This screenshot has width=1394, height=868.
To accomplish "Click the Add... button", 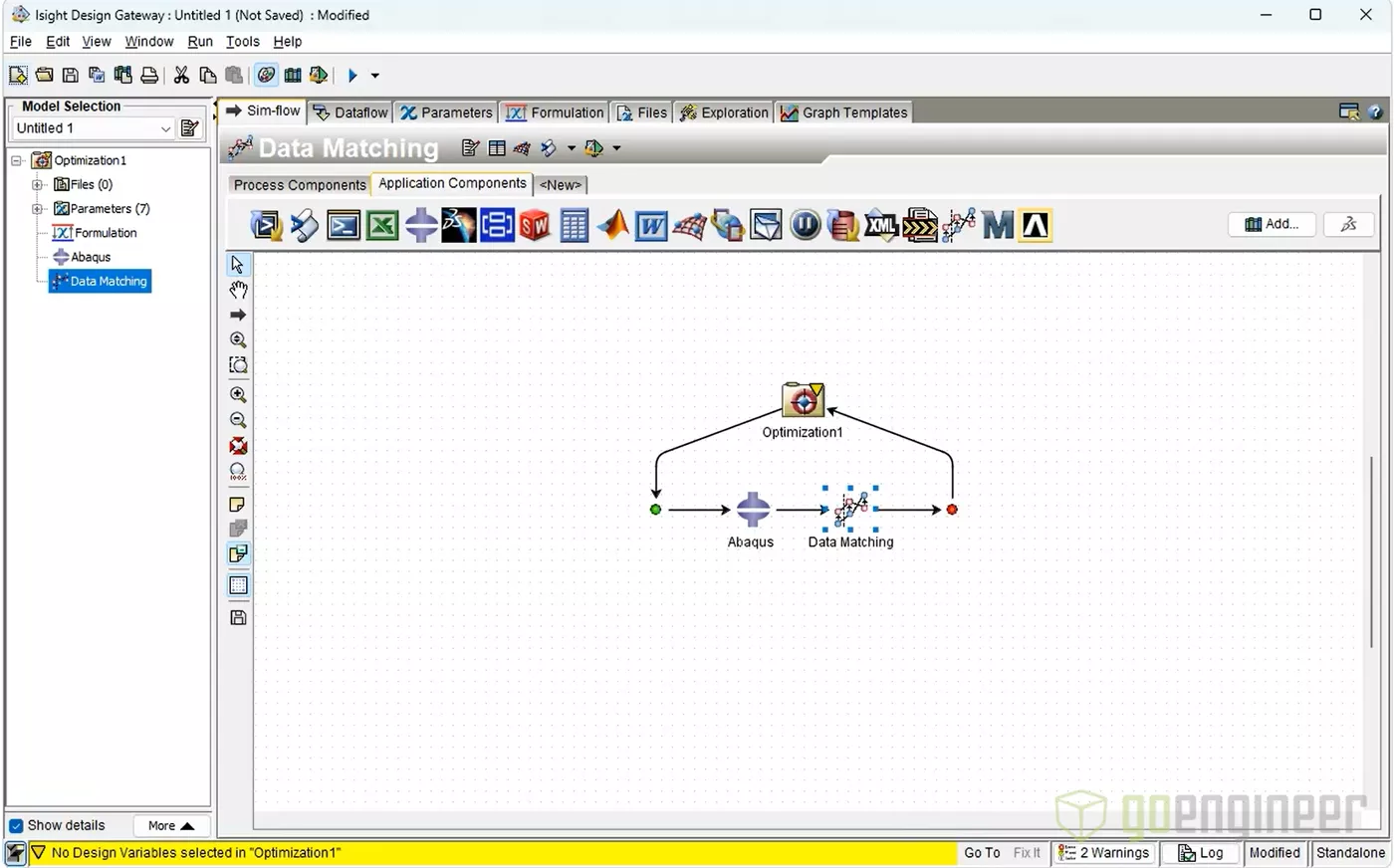I will point(1272,224).
